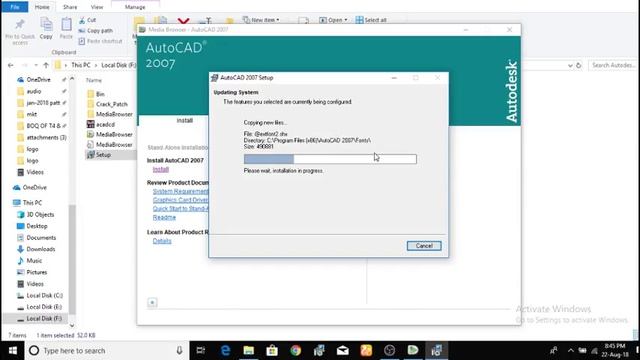Screen dimensions: 640x360
Task: Click the Cortana microphone icon
Action: pyautogui.click(x=179, y=351)
